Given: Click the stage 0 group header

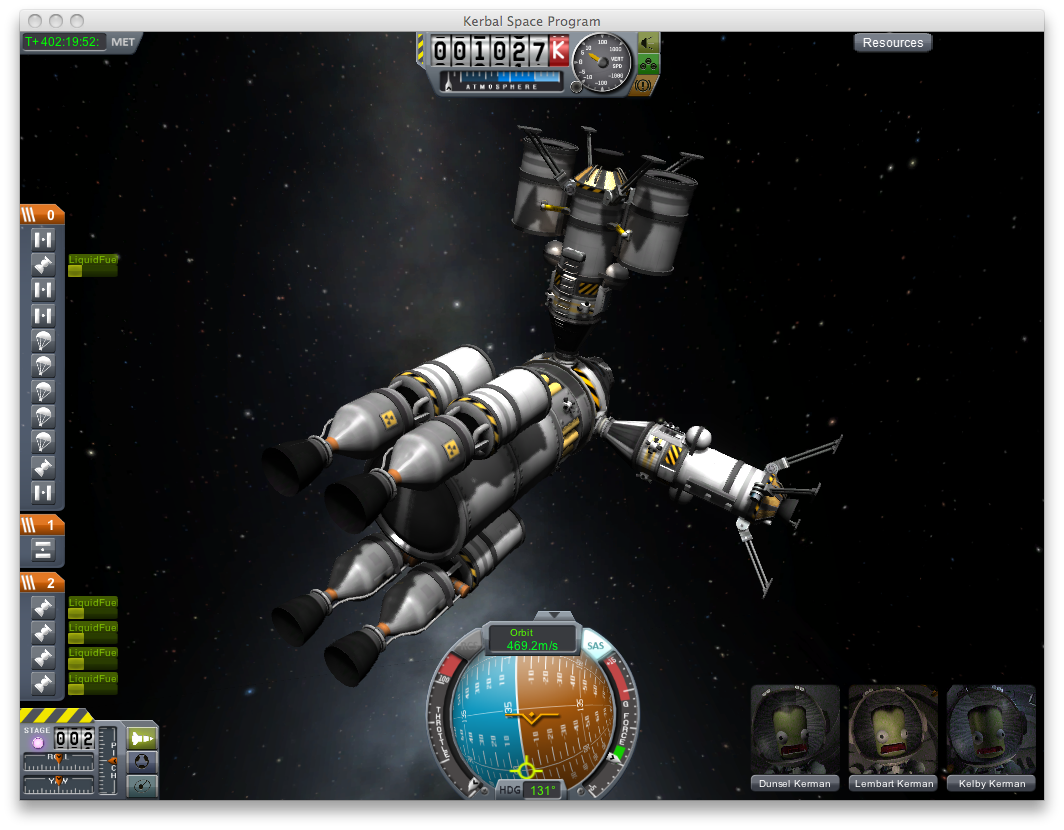Looking at the screenshot, I should coord(42,214).
